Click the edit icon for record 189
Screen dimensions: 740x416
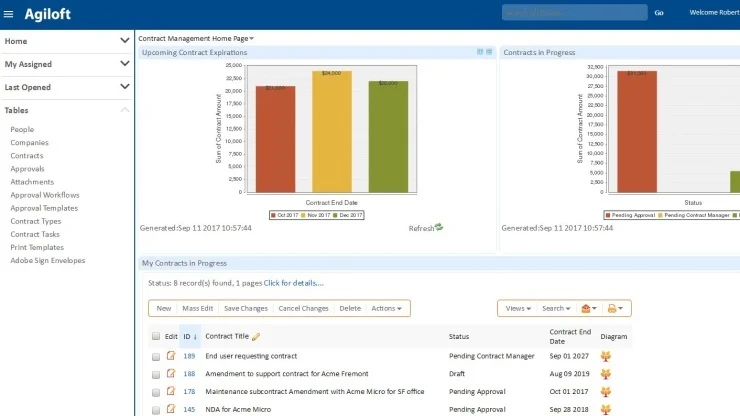pyautogui.click(x=170, y=356)
